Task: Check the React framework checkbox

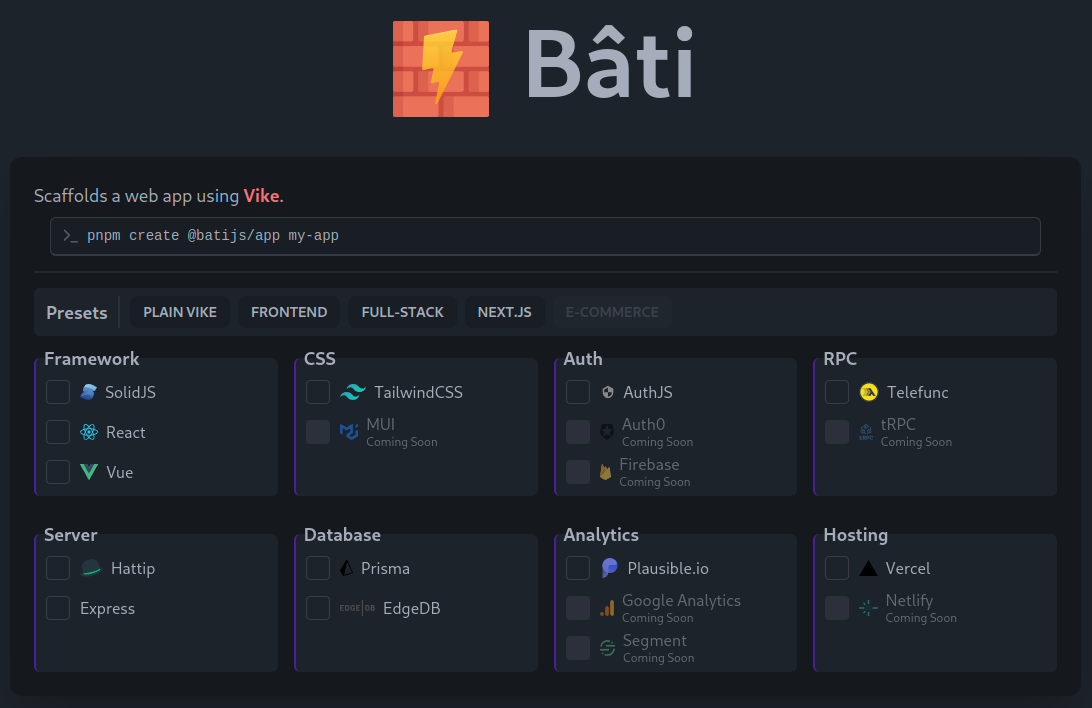Action: [58, 432]
